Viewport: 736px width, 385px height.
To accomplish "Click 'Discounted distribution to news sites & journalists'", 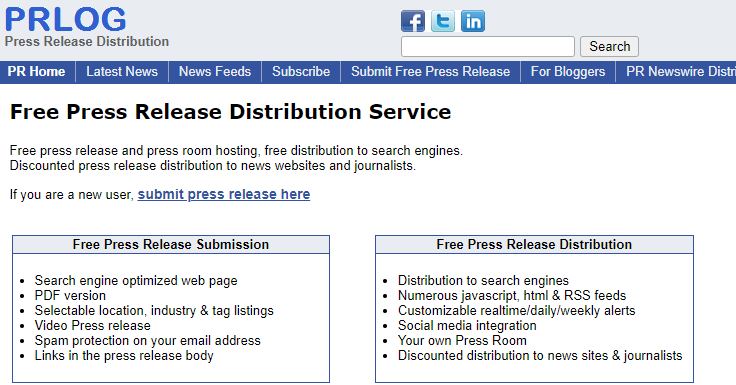I will tap(540, 356).
